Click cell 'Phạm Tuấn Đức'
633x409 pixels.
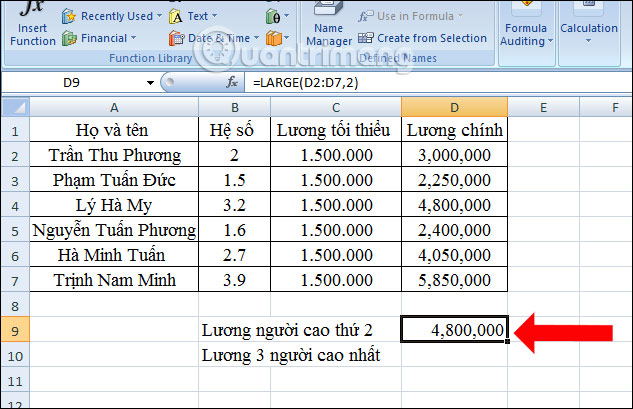pos(114,180)
